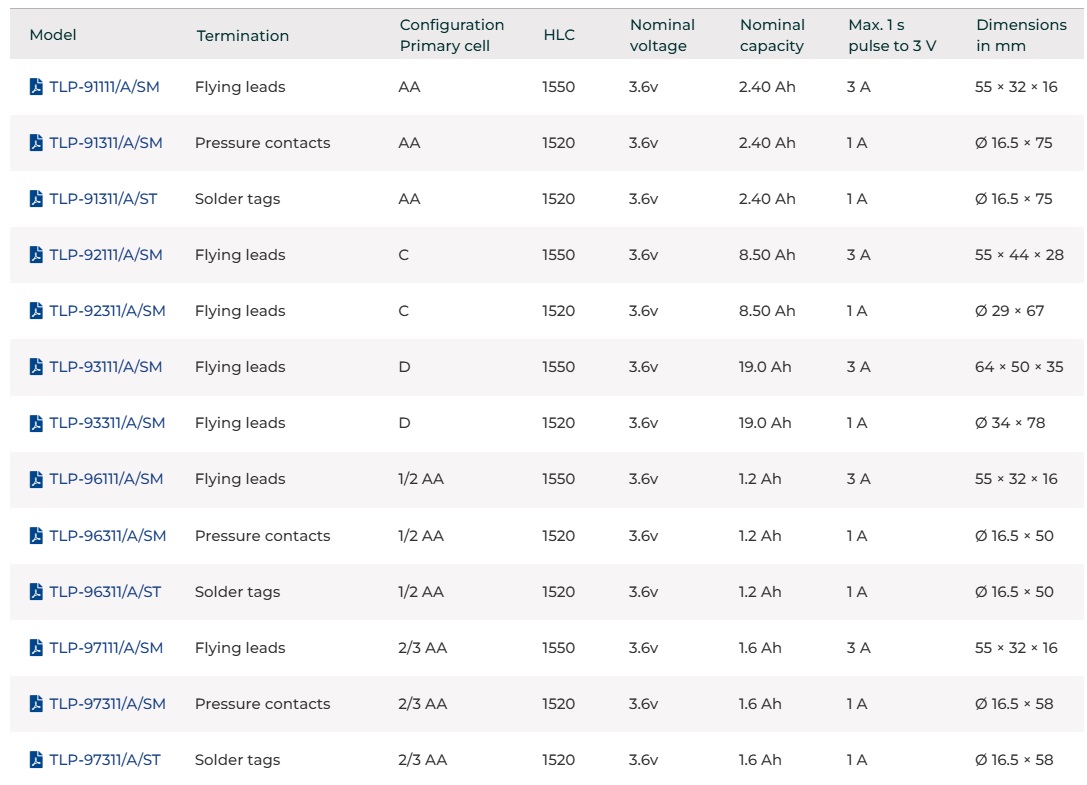
Task: Follow the TLP-96311/A/SM datasheet link
Action: (107, 536)
